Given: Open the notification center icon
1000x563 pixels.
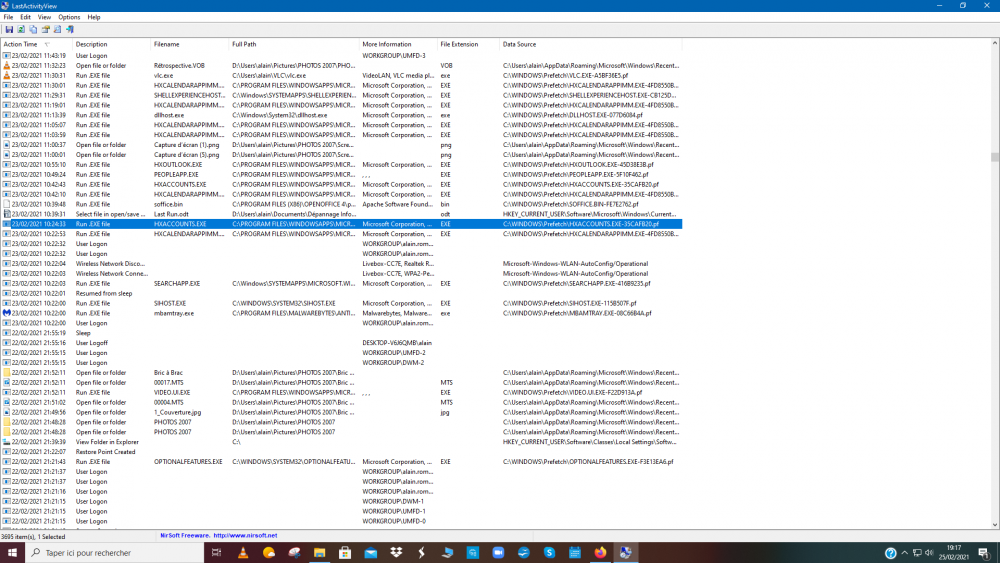Looking at the screenshot, I should [x=984, y=553].
